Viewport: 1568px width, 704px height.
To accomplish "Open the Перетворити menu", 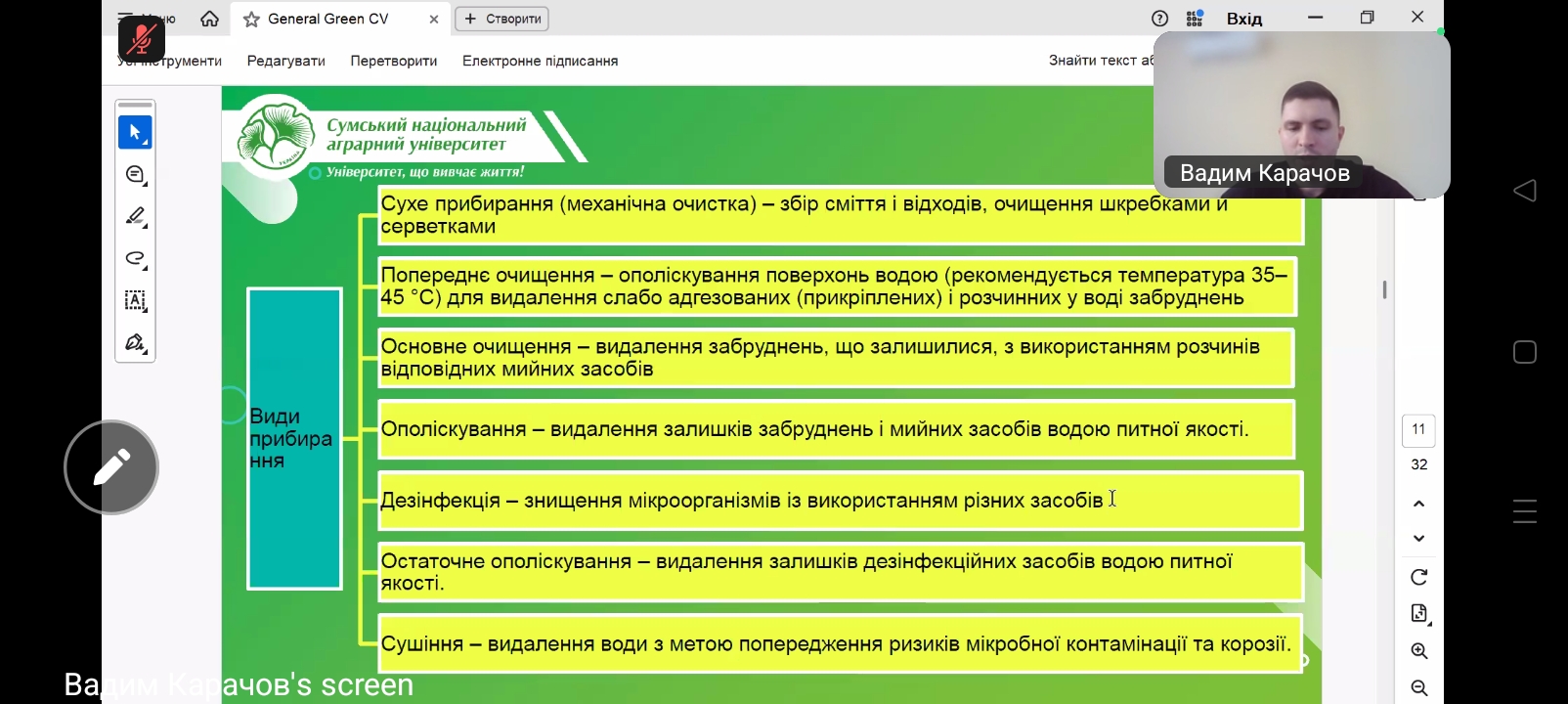I will (x=393, y=61).
